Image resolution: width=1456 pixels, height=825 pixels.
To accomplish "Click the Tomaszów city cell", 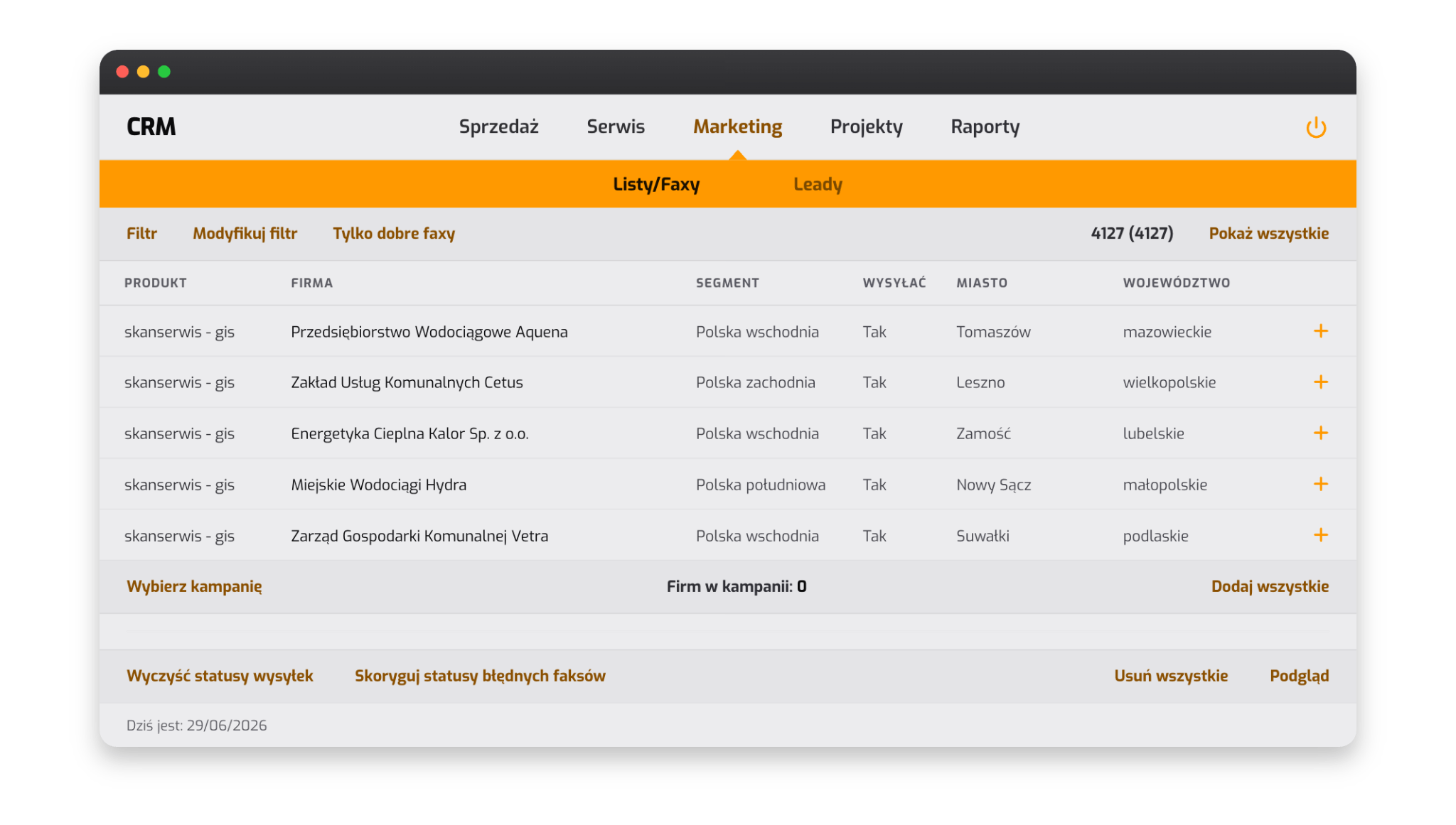I will [x=993, y=332].
